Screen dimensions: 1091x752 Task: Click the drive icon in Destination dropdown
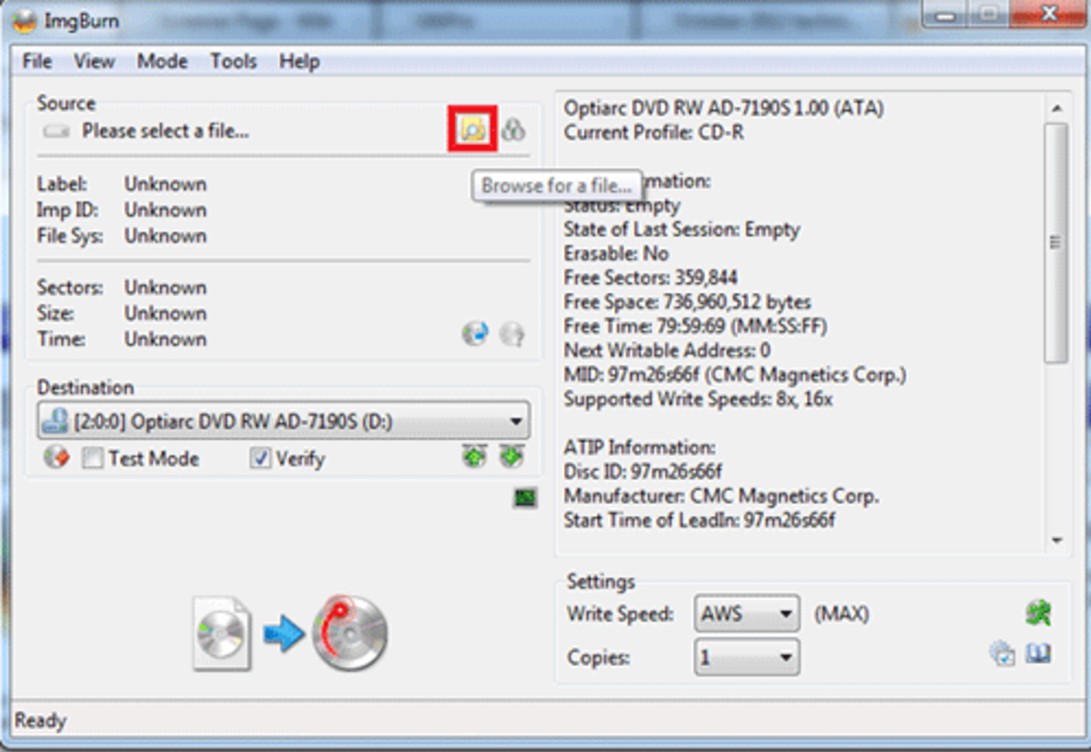(55, 421)
